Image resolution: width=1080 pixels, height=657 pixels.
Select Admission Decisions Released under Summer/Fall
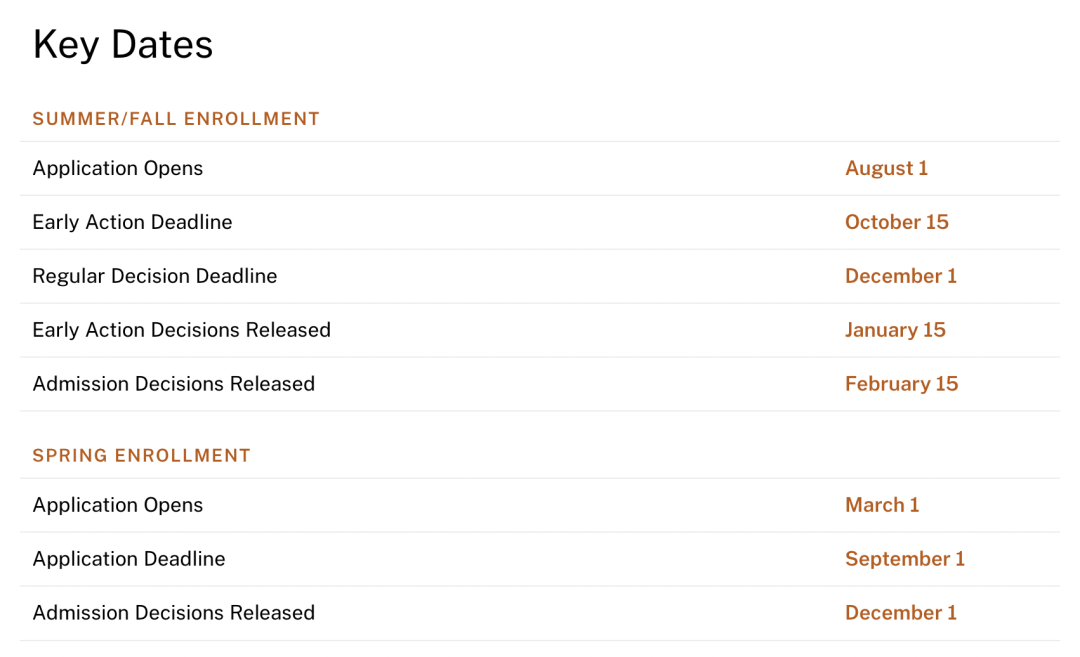[174, 384]
